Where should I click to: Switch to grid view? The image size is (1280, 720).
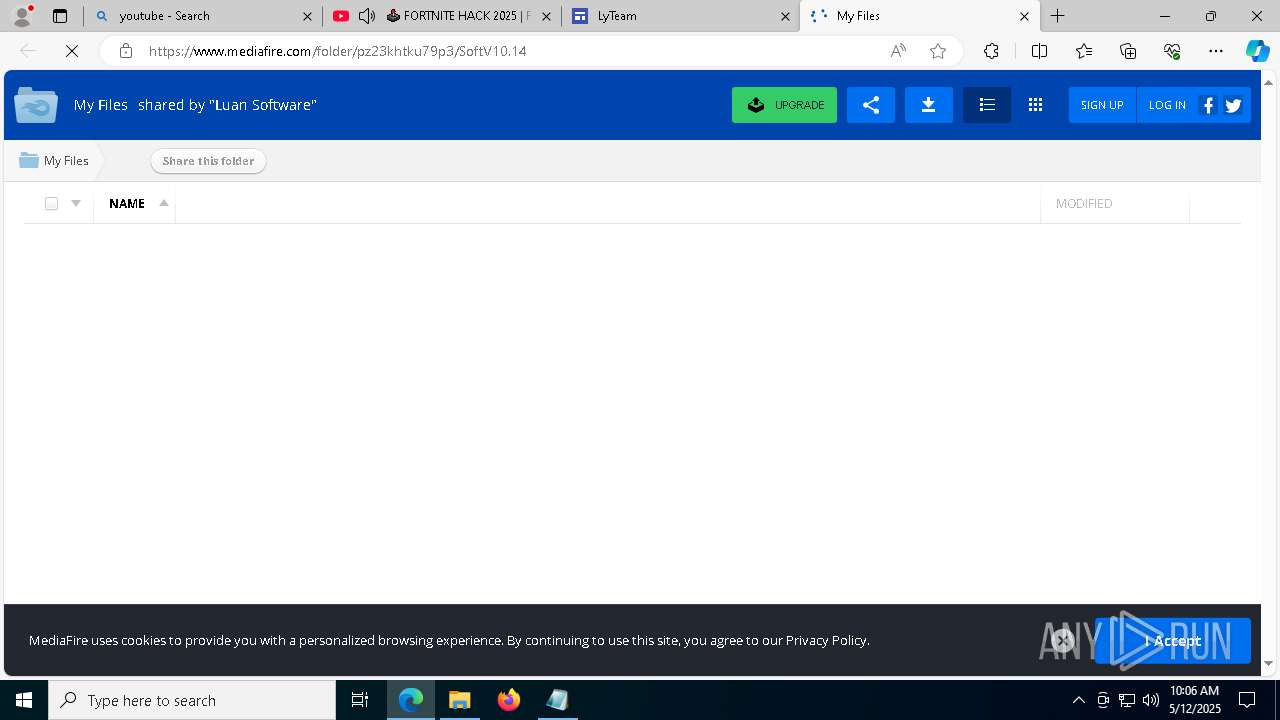pyautogui.click(x=1035, y=105)
